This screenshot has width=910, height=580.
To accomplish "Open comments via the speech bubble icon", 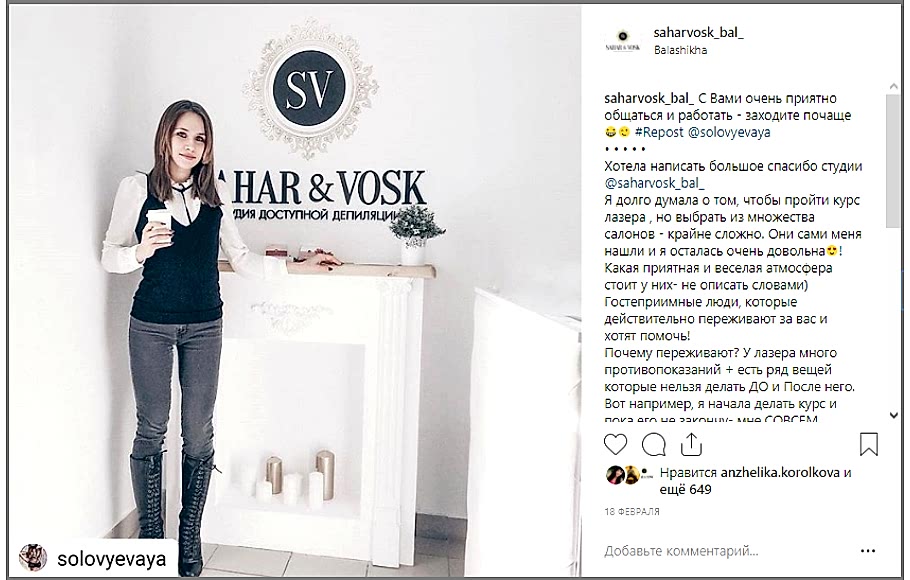I will tap(653, 445).
